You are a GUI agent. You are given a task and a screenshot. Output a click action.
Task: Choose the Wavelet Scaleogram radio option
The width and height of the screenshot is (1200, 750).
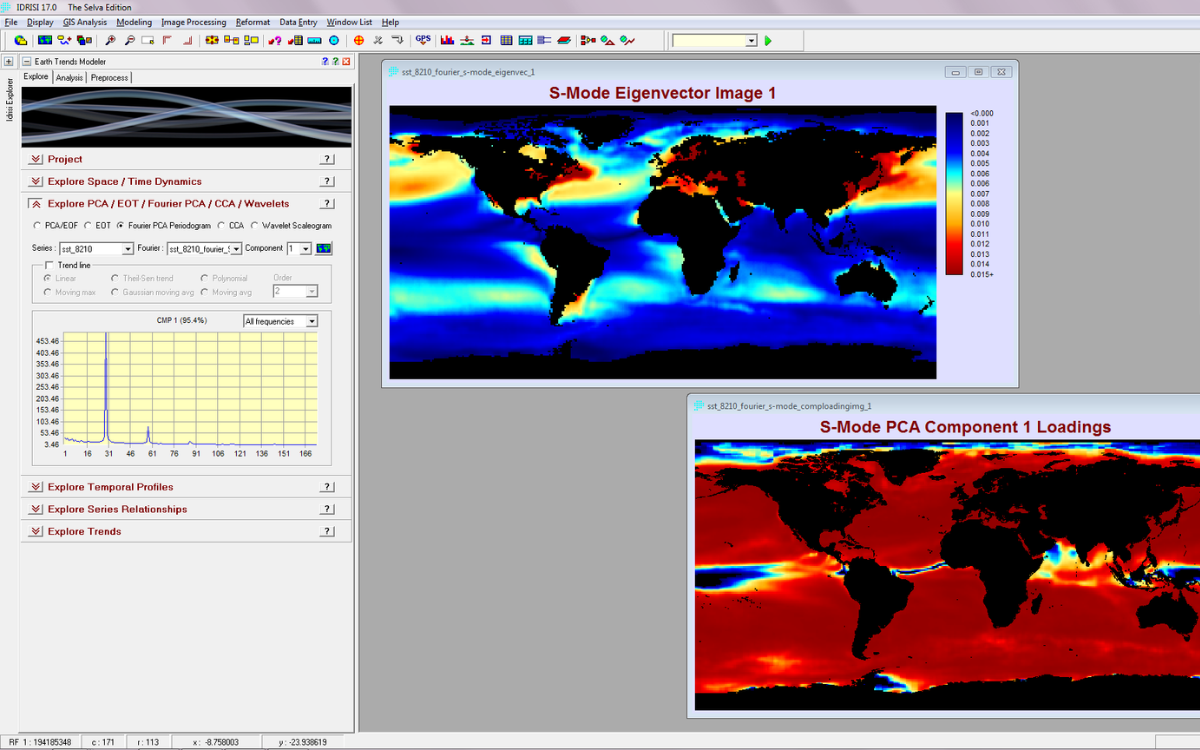(x=254, y=226)
